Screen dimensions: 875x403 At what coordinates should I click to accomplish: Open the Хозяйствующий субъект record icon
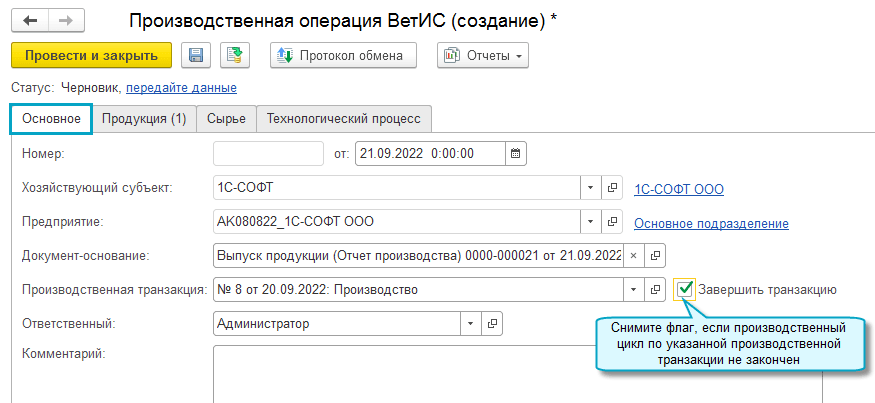[616, 187]
